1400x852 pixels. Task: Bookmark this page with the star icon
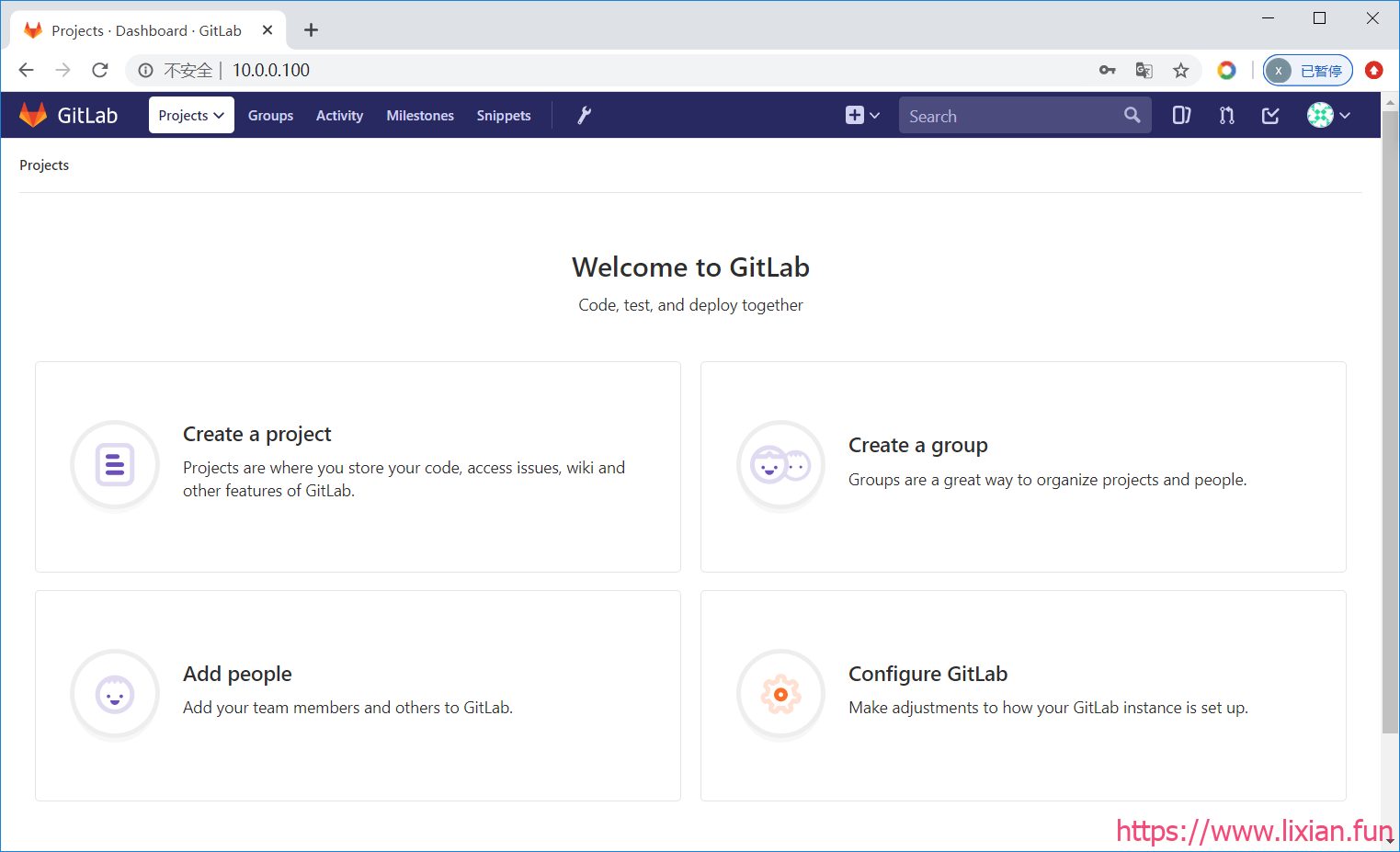pos(1180,71)
